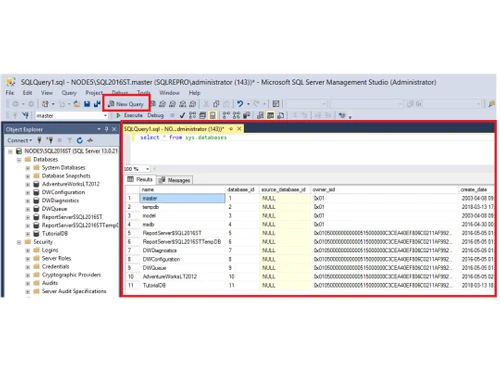The image size is (500, 375).
Task: Open the Edit menu
Action: pyautogui.click(x=27, y=93)
